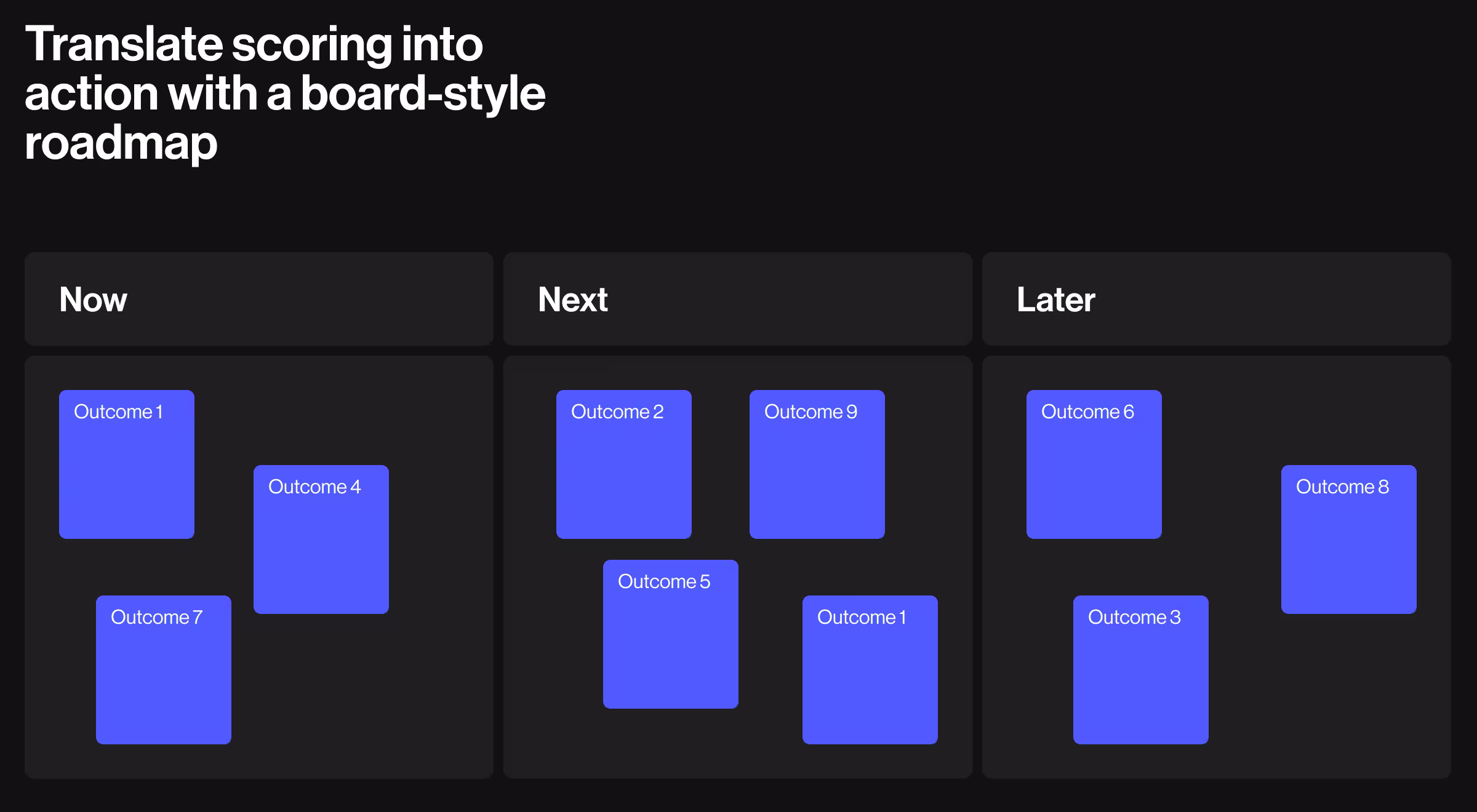
Task: Click the Later column header
Action: [x=1056, y=300]
